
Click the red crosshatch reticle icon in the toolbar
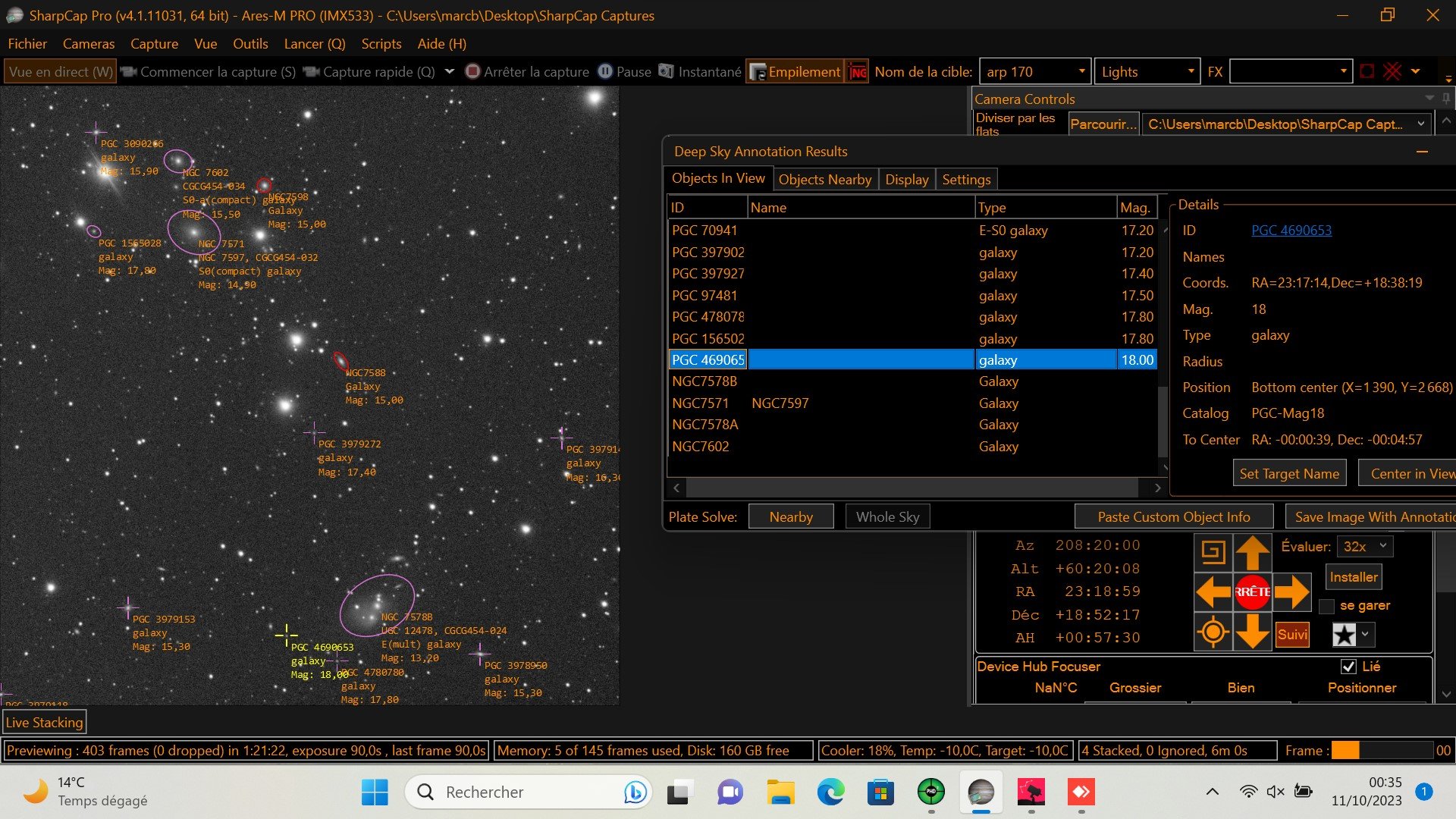pos(1392,71)
